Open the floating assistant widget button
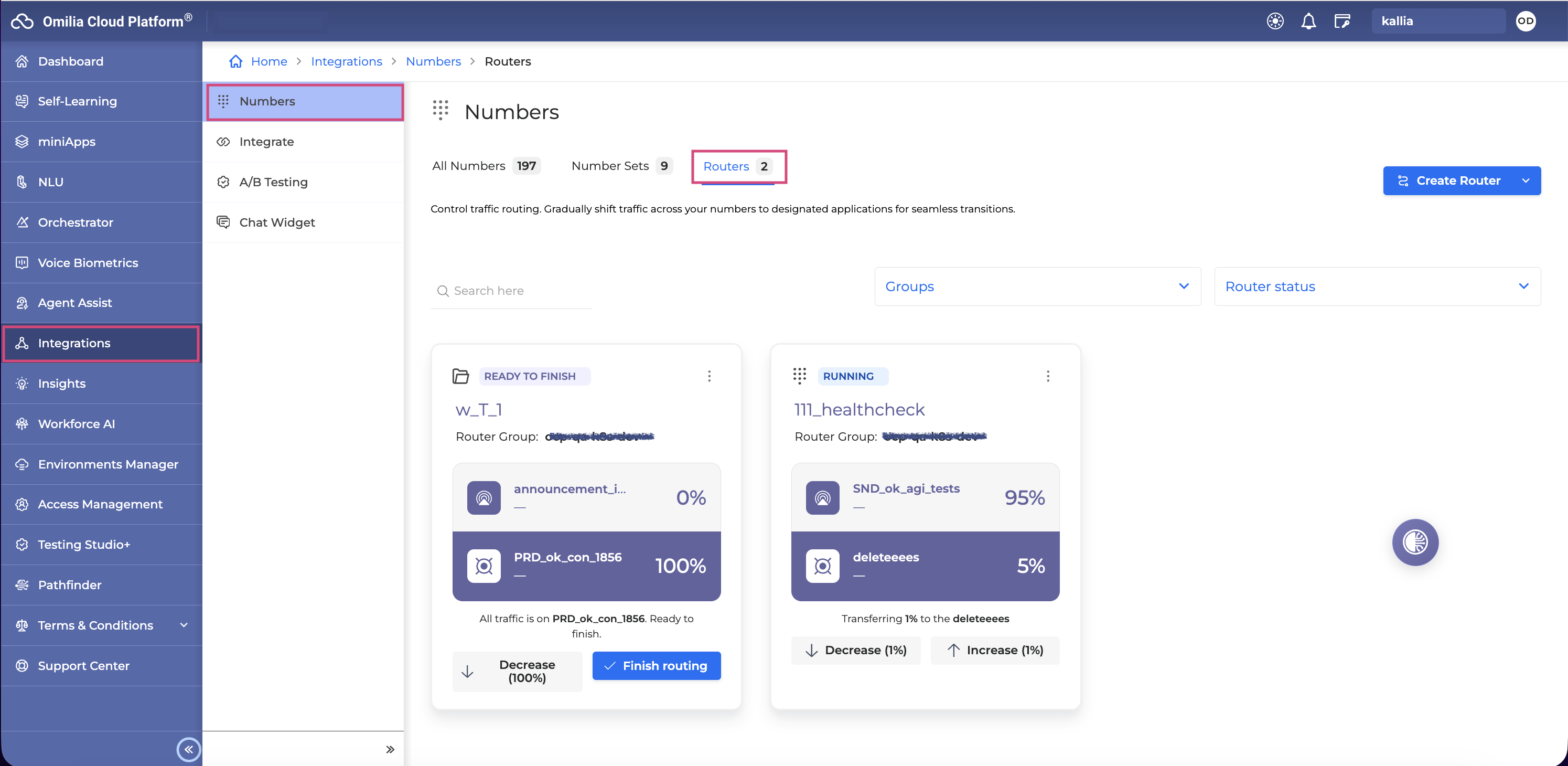The image size is (1568, 766). (1415, 542)
